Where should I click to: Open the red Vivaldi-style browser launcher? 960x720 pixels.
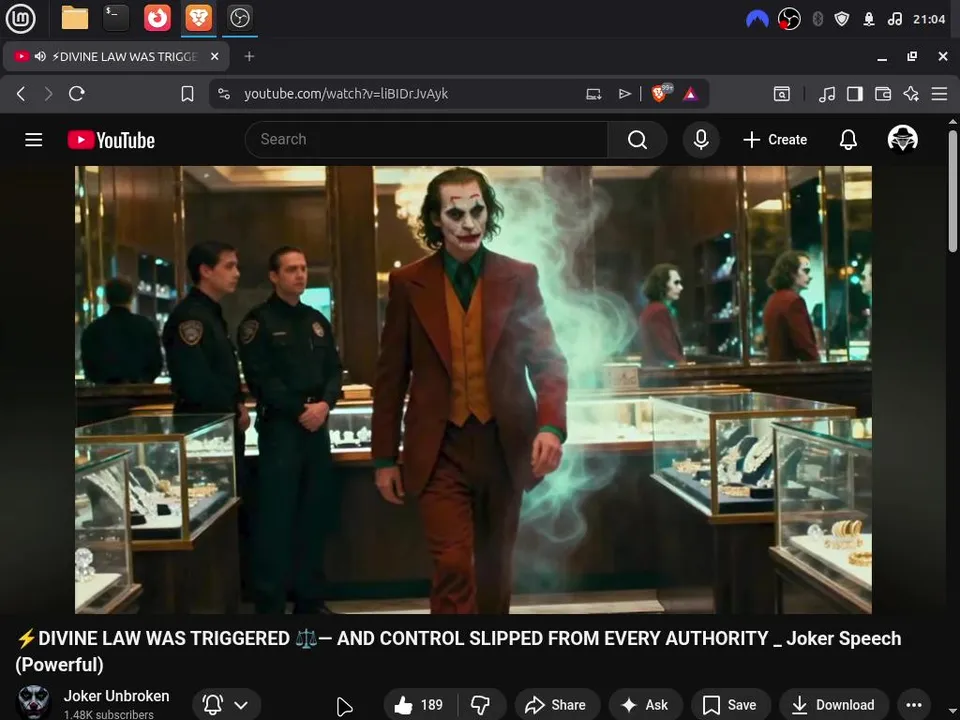click(x=157, y=18)
